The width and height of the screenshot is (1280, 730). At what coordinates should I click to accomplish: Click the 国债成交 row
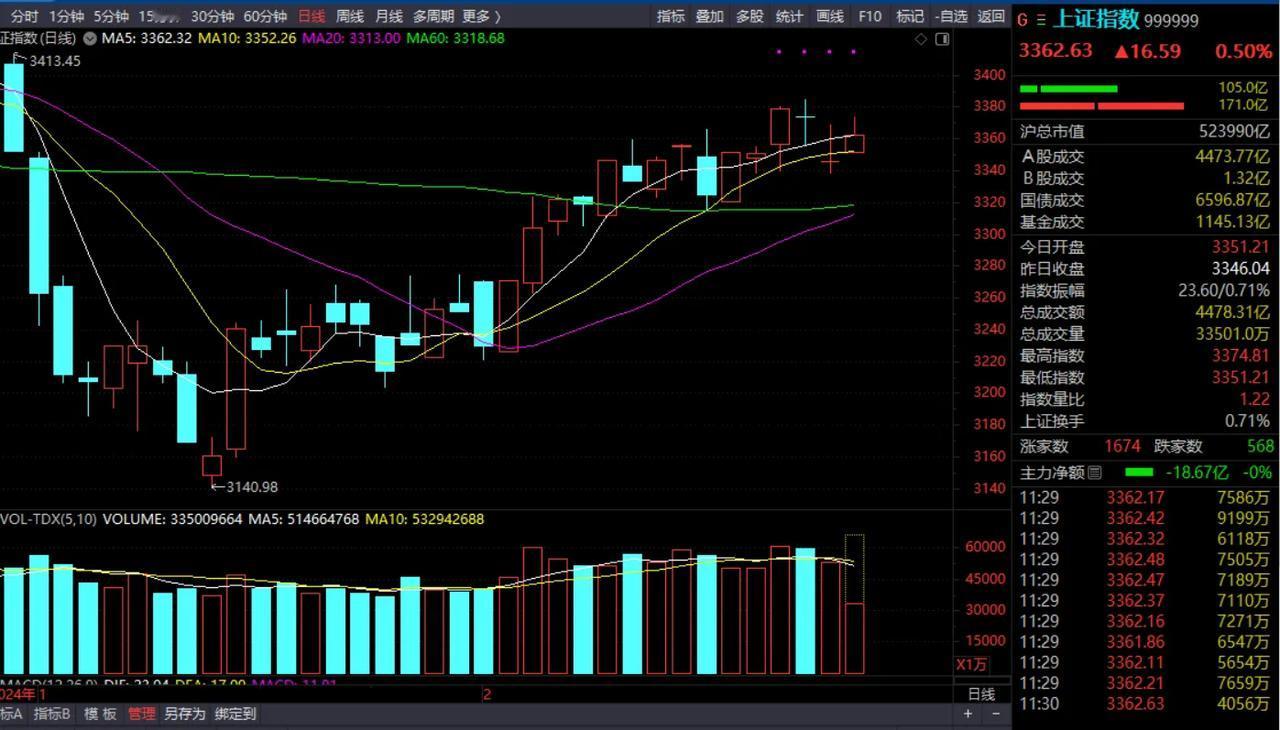tap(1145, 200)
